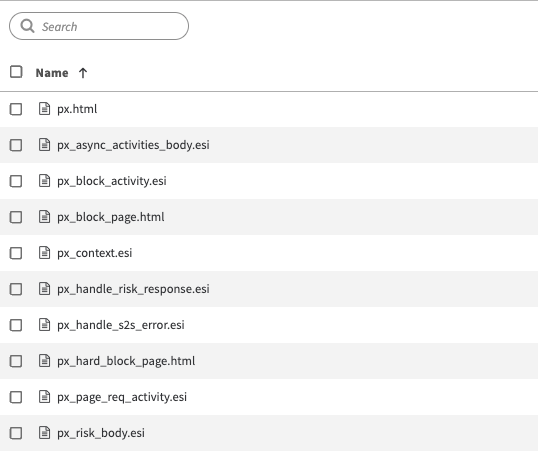Screen dimensions: 538x460
Task: Focus the Search input field
Action: 99,26
